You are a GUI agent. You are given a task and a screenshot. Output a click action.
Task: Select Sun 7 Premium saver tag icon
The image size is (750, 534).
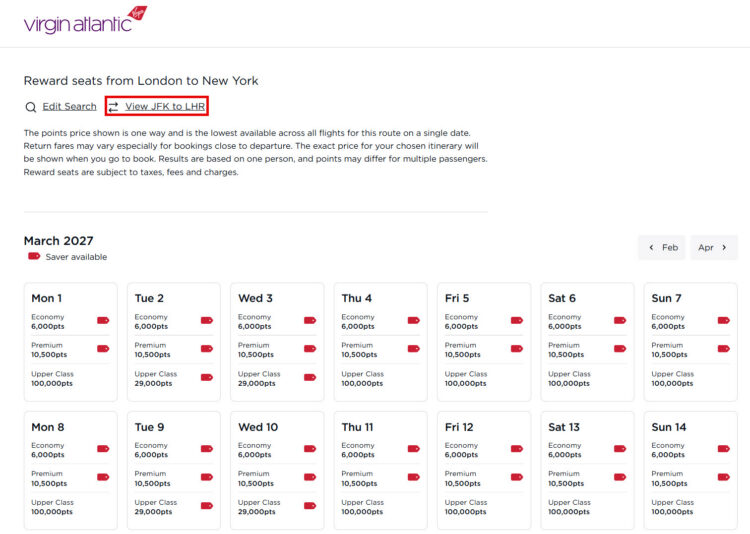coord(724,348)
